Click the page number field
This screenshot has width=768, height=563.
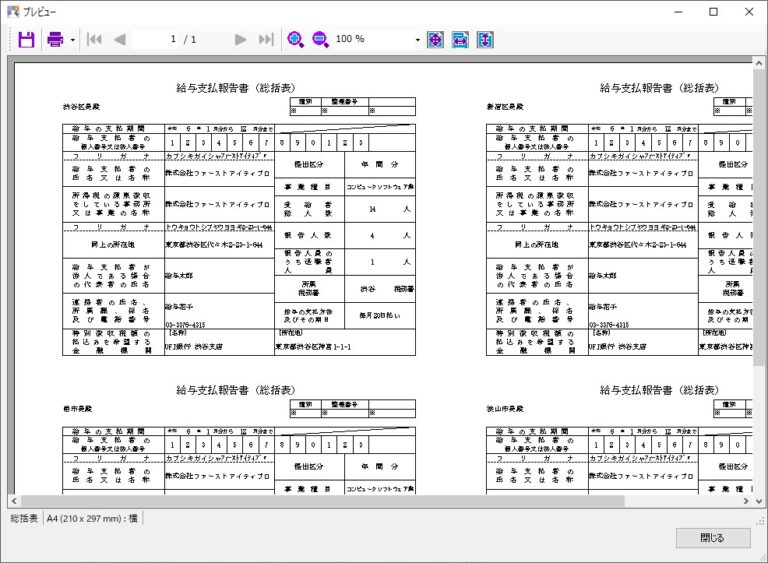pyautogui.click(x=158, y=39)
